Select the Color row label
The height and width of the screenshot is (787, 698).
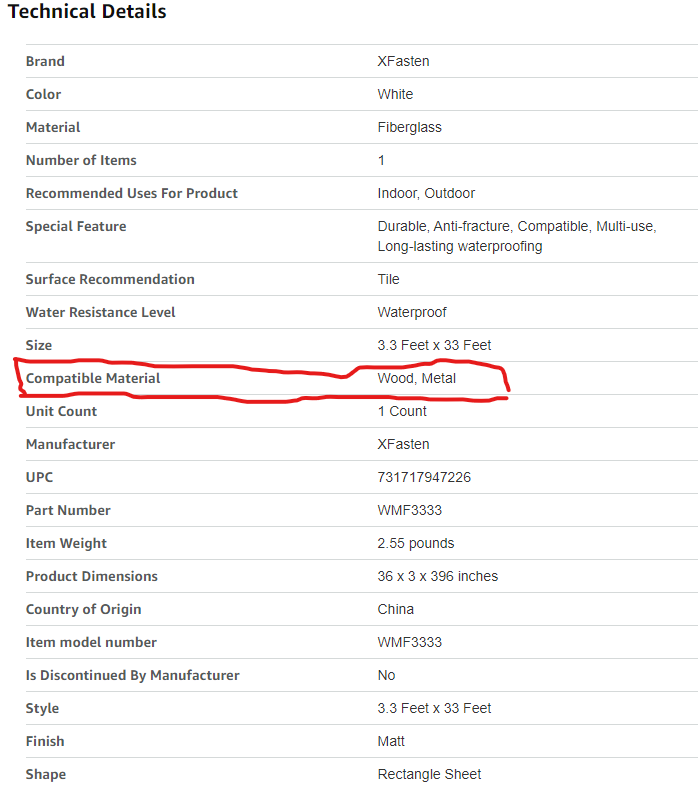(43, 94)
